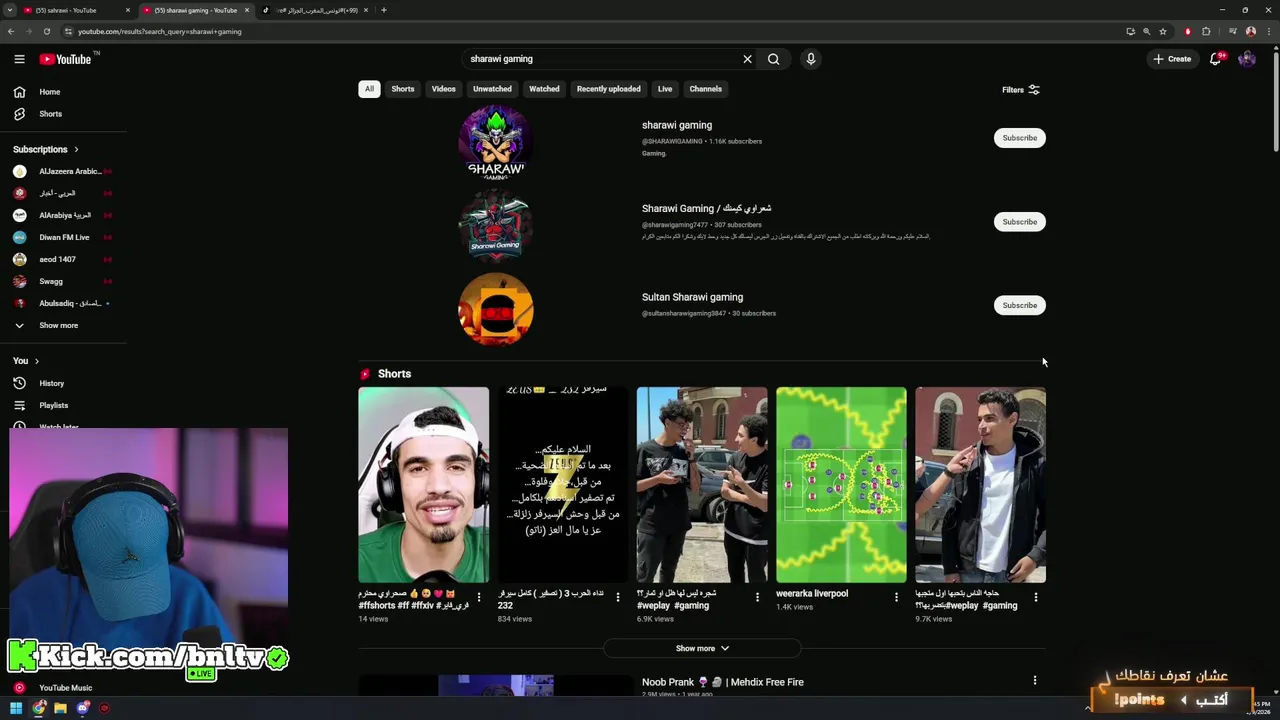Open Chrome zoom magnifier icon
Viewport: 1280px width, 720px height.
(x=1147, y=31)
